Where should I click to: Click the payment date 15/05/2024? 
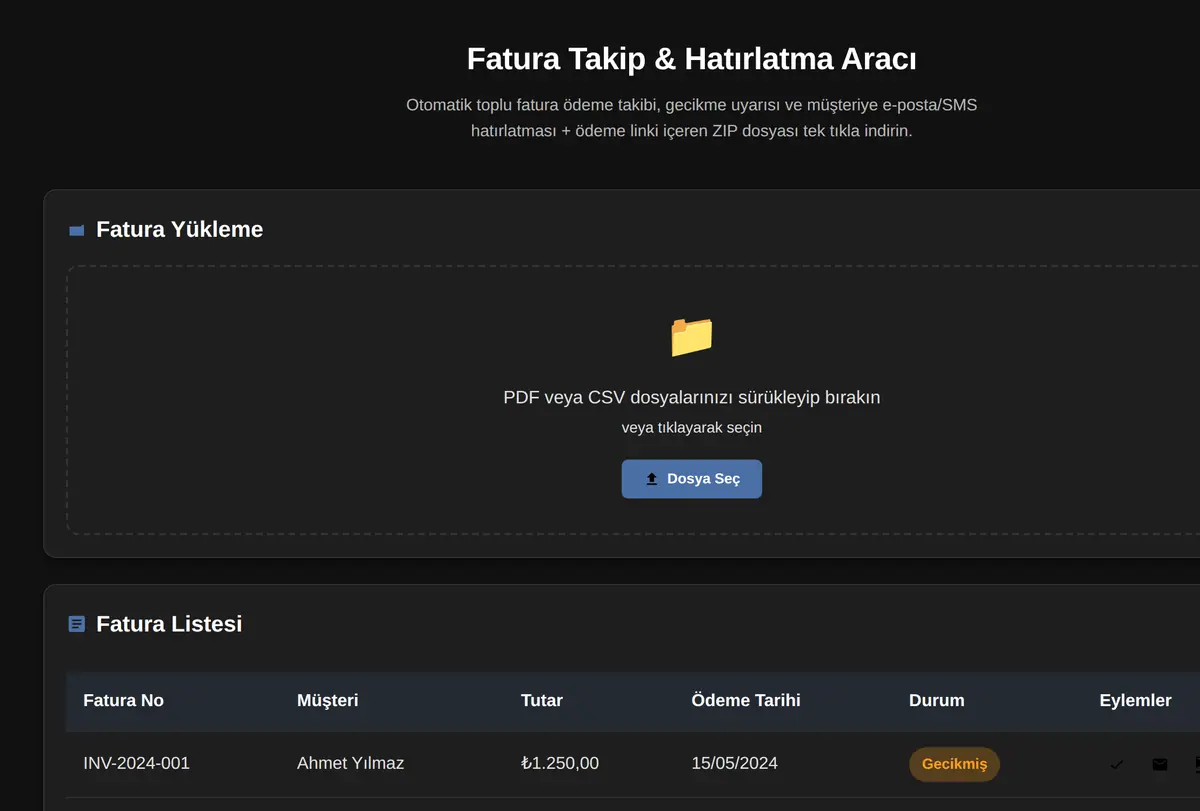pyautogui.click(x=734, y=763)
